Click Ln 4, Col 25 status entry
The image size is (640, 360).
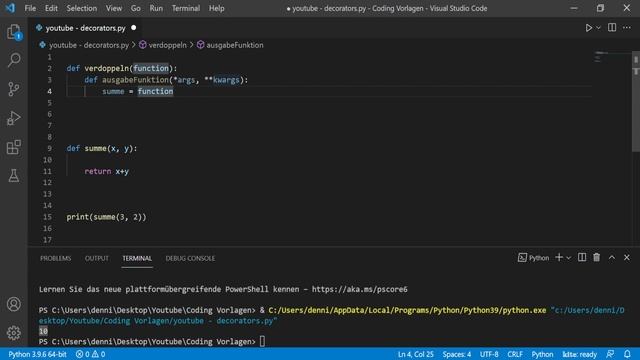point(416,354)
